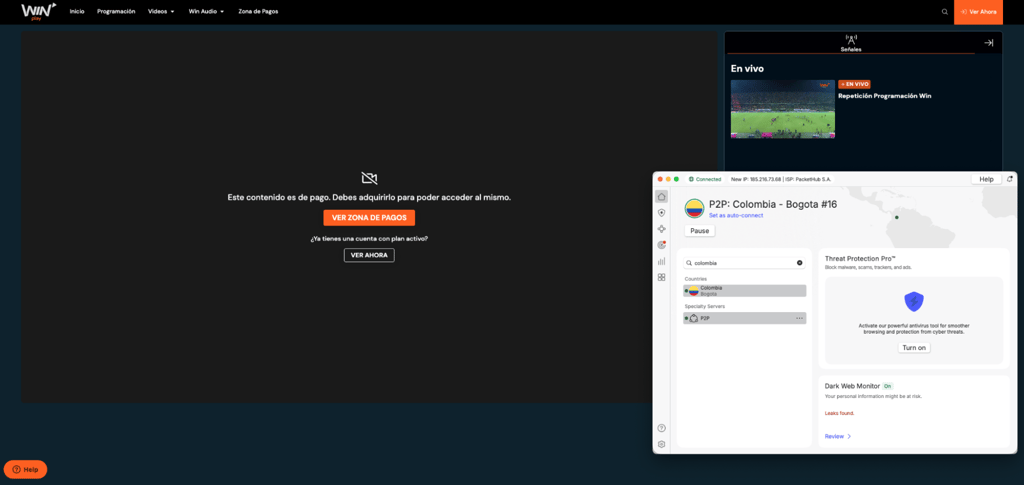1024x485 pixels.
Task: Click the green Connected status indicator
Action: tap(705, 179)
